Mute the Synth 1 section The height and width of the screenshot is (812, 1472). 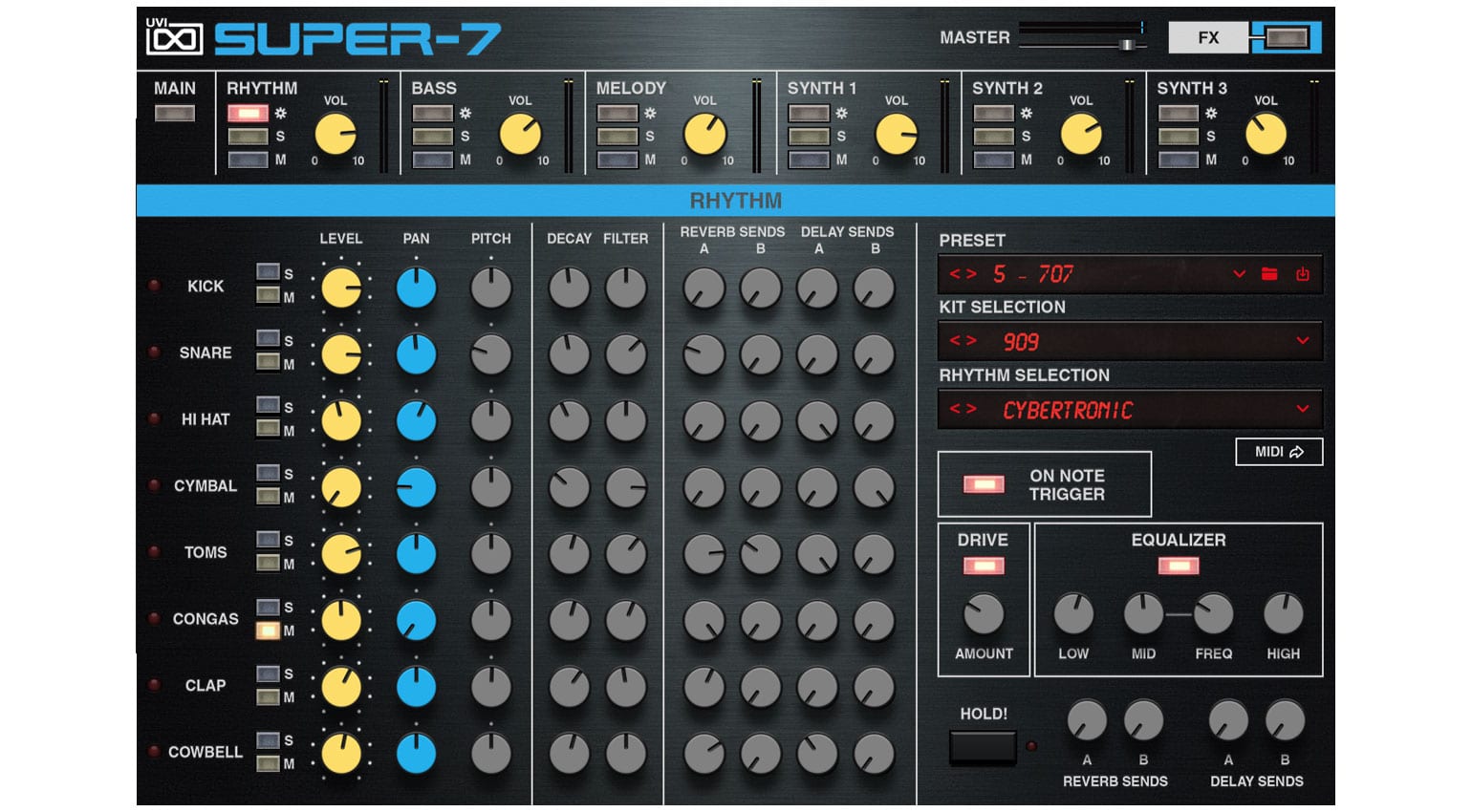click(x=809, y=160)
